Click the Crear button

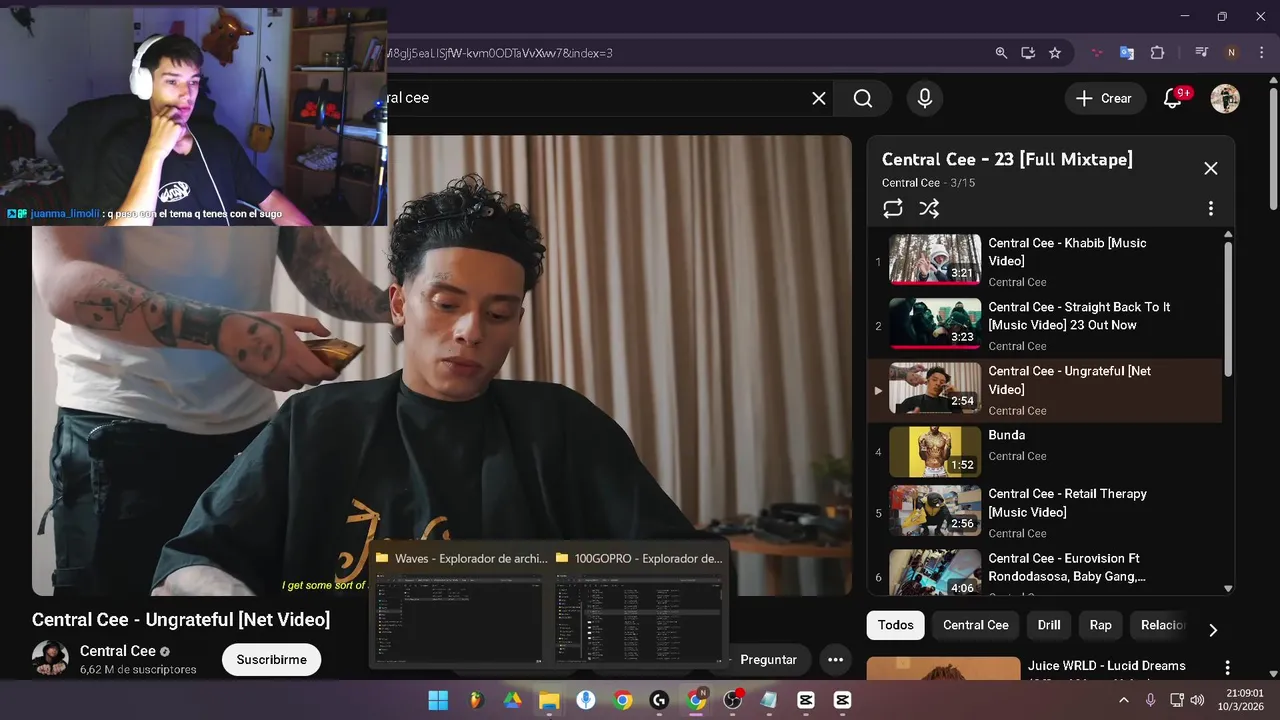1105,98
